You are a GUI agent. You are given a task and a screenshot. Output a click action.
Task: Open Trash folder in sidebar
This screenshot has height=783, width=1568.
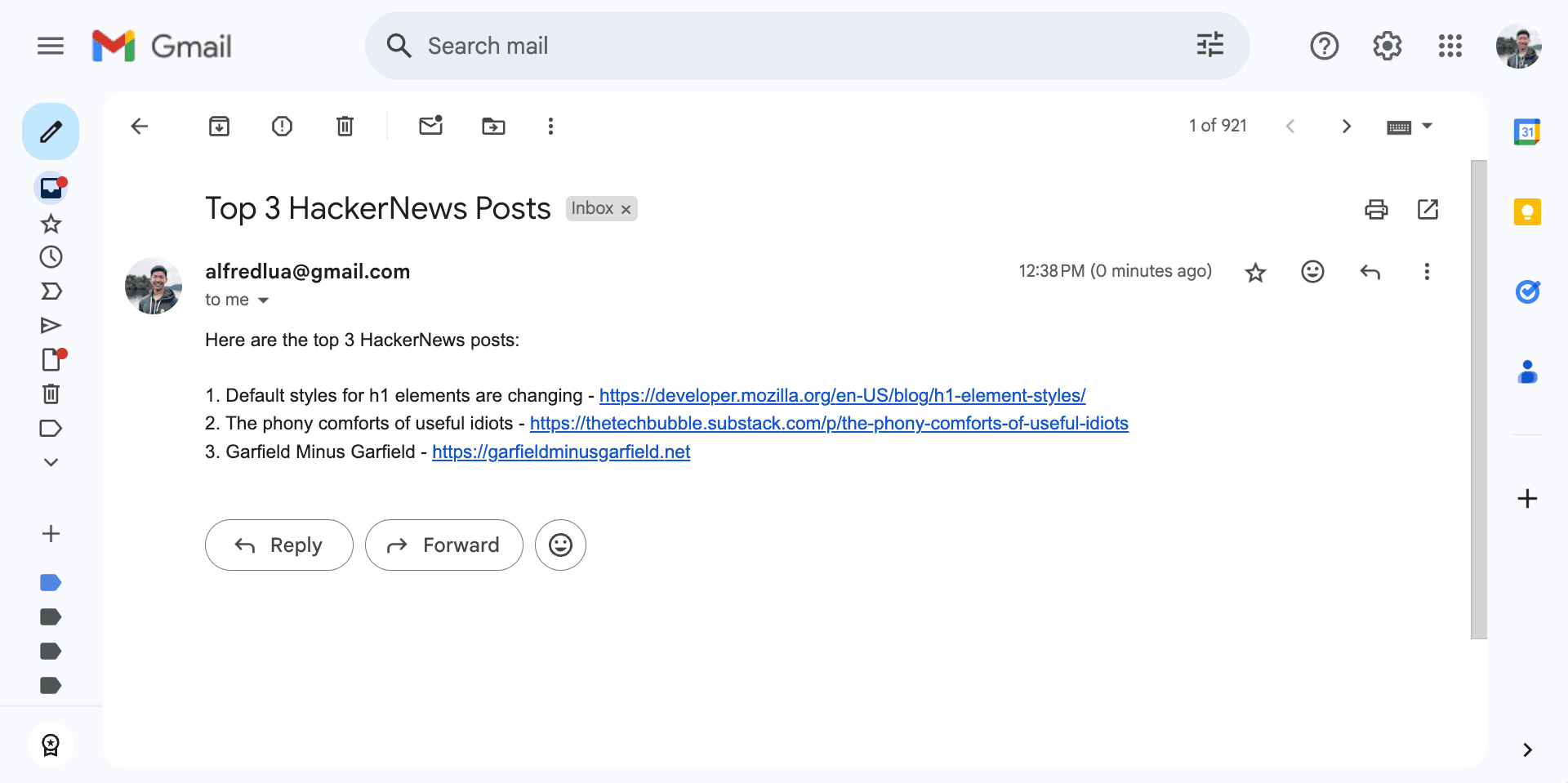point(51,394)
